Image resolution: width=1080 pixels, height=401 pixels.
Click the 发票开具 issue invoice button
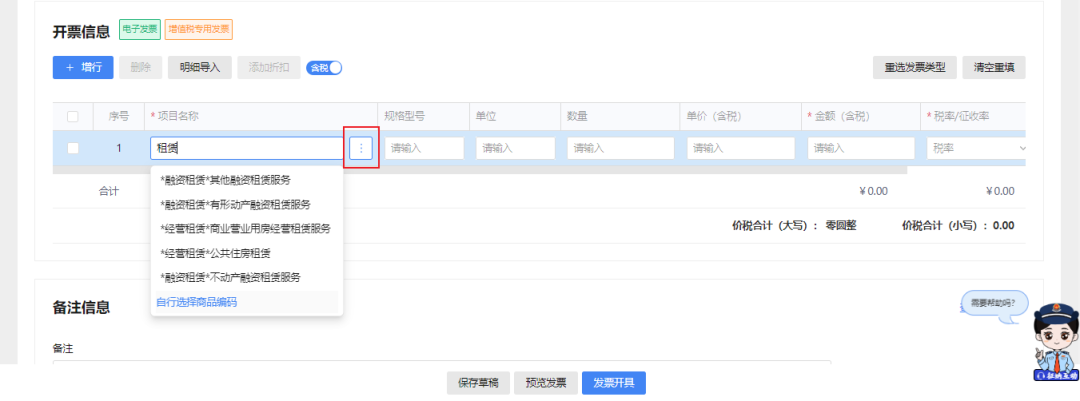click(x=614, y=383)
